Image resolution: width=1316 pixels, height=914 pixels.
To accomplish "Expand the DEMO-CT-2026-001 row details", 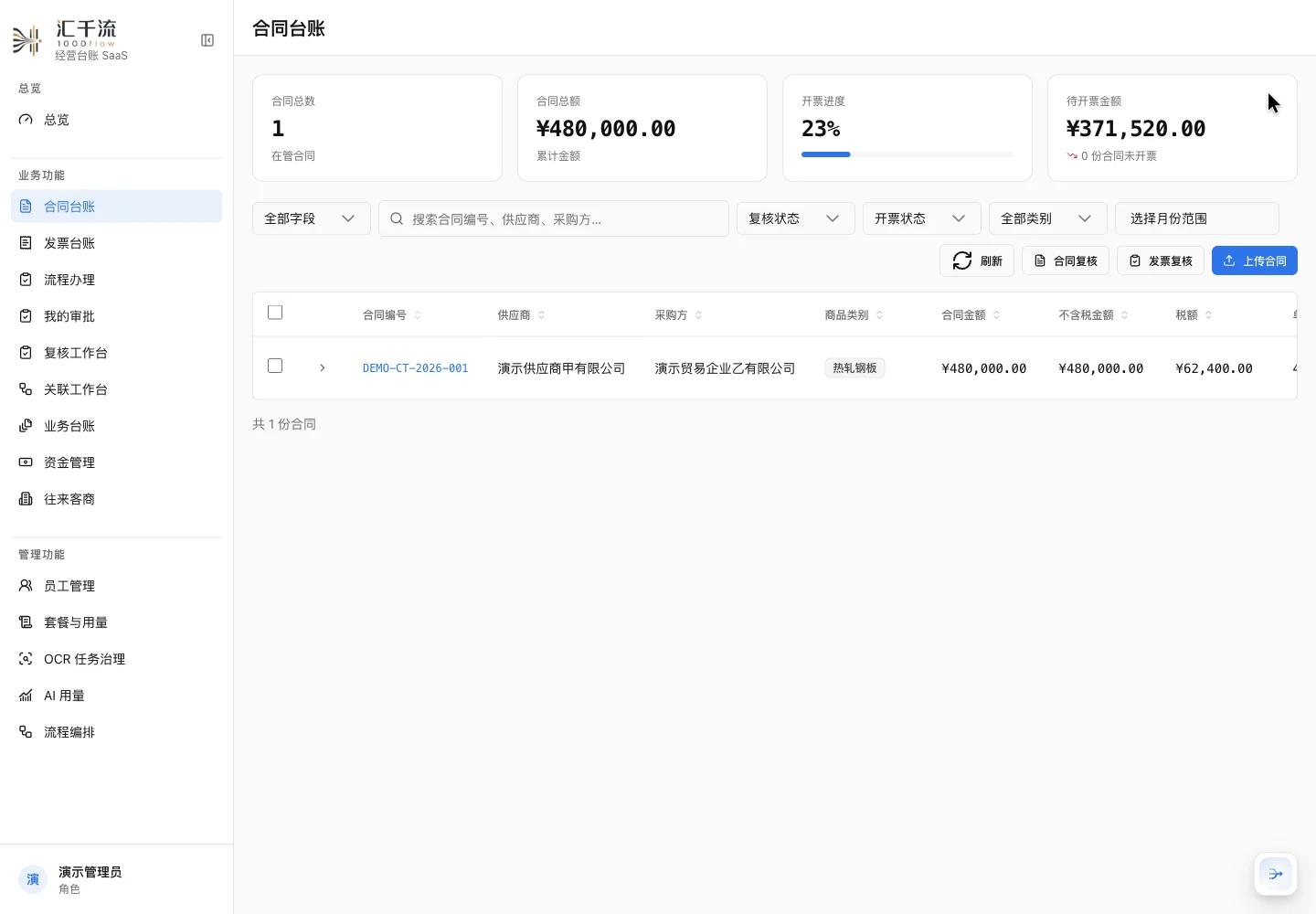I will point(323,367).
